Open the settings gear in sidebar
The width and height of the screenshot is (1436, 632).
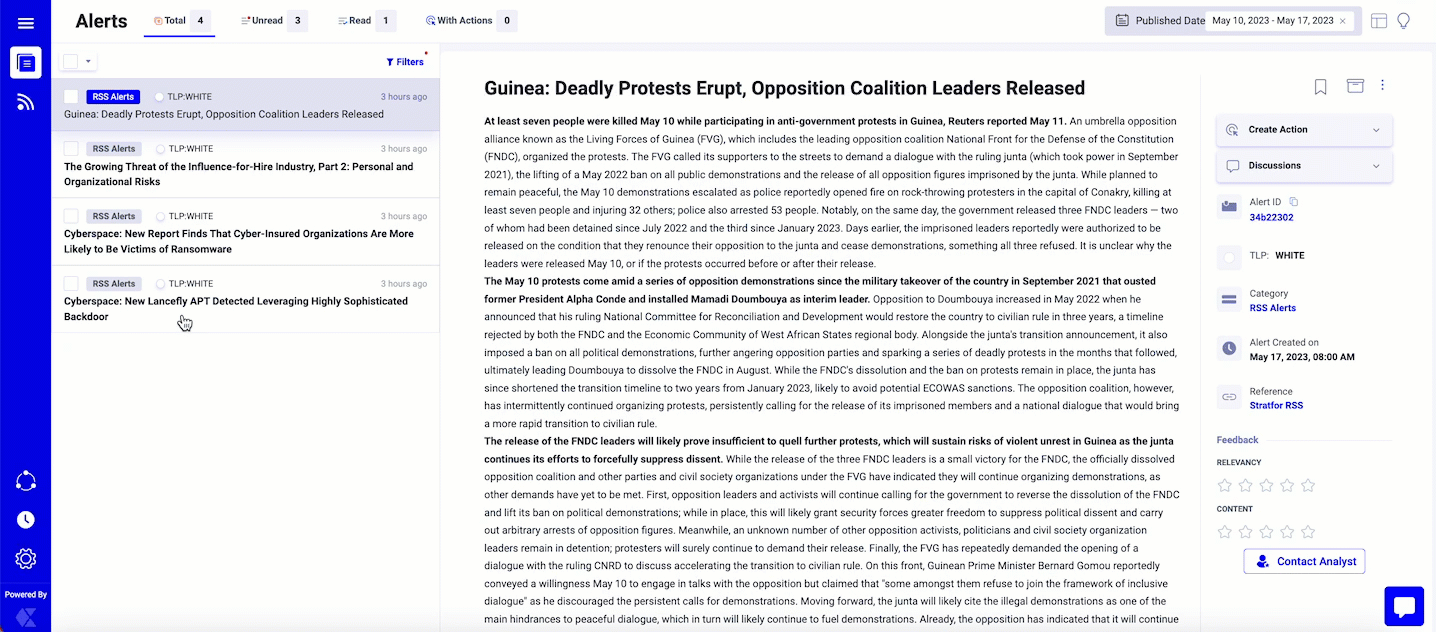(x=26, y=558)
